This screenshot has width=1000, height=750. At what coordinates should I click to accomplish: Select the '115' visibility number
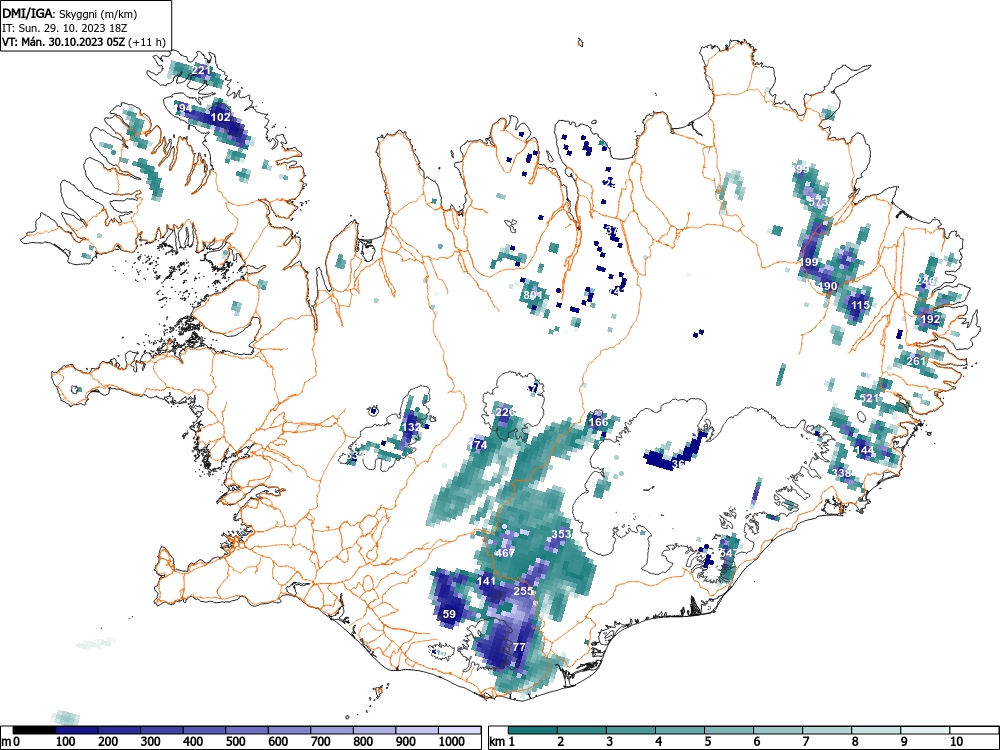point(860,305)
